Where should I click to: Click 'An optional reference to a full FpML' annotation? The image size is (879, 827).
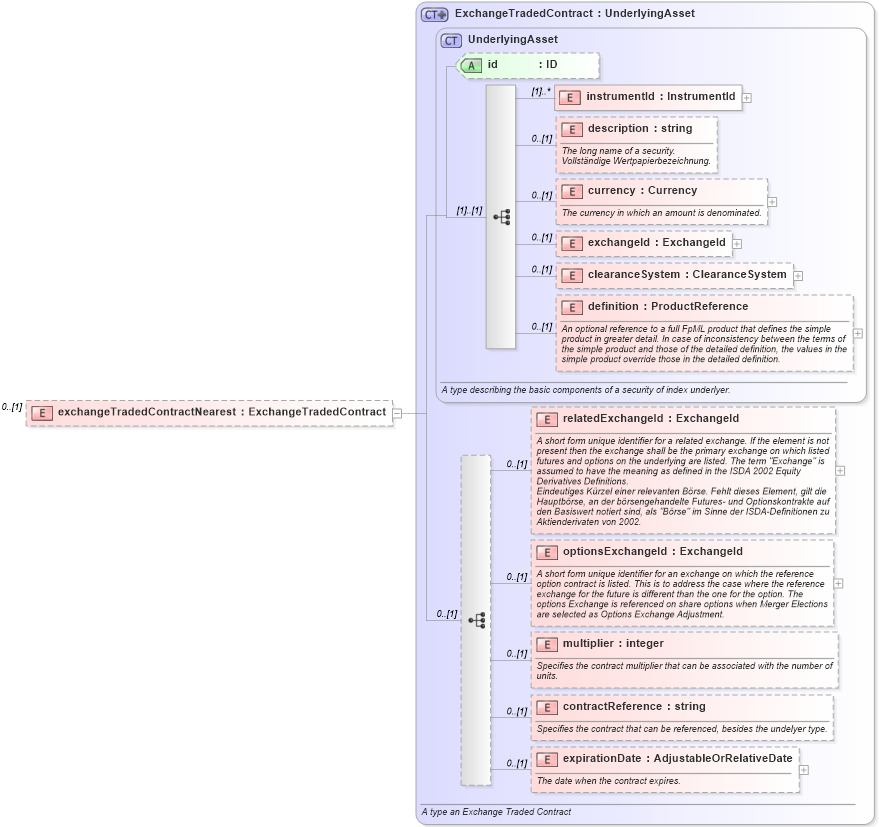click(704, 344)
